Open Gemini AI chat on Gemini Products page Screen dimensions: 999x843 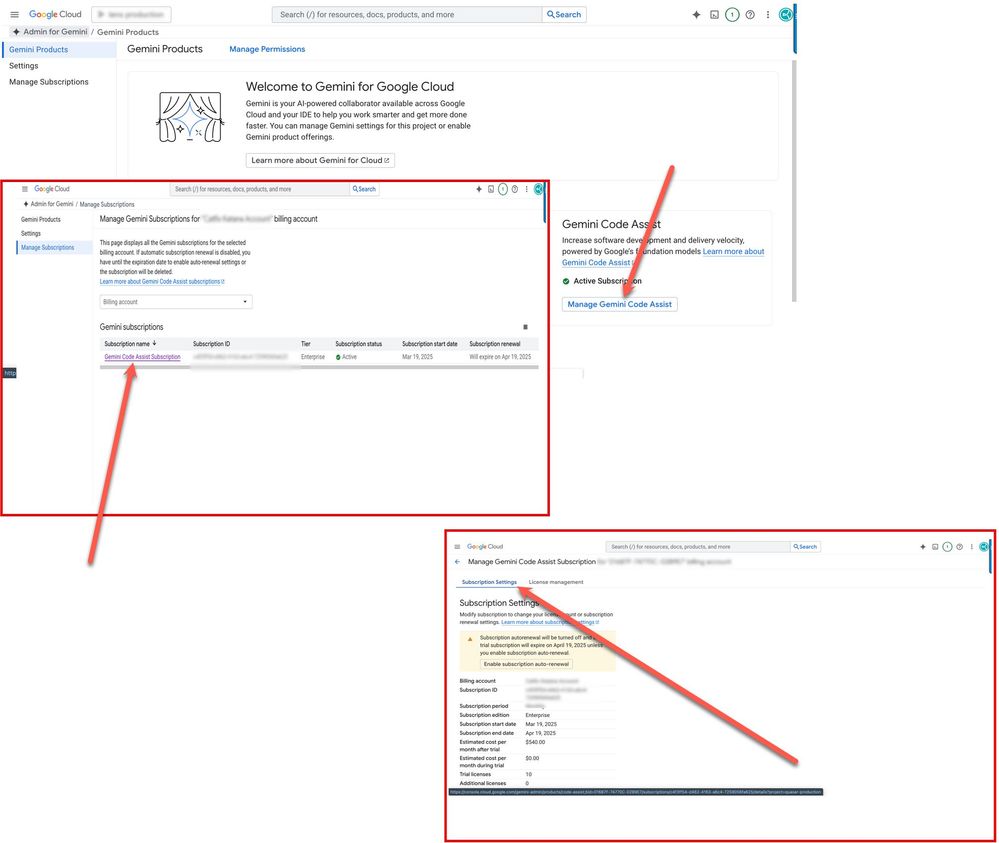pos(696,15)
